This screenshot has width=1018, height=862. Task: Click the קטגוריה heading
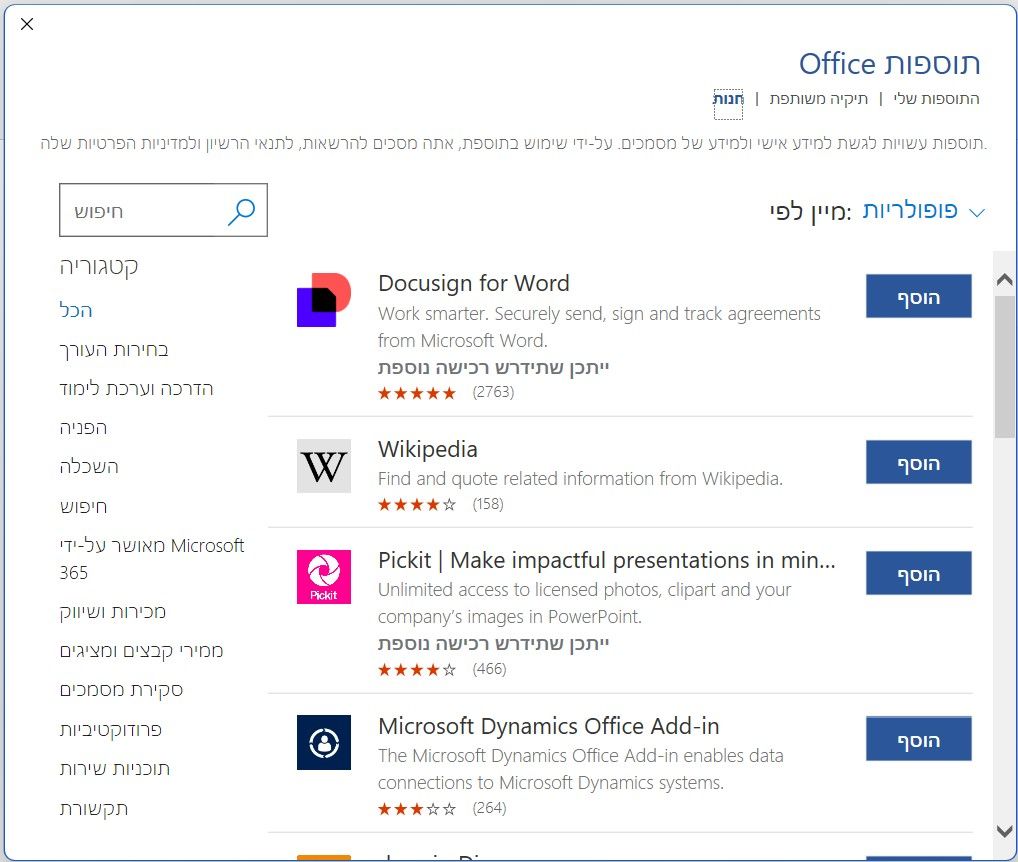point(99,266)
